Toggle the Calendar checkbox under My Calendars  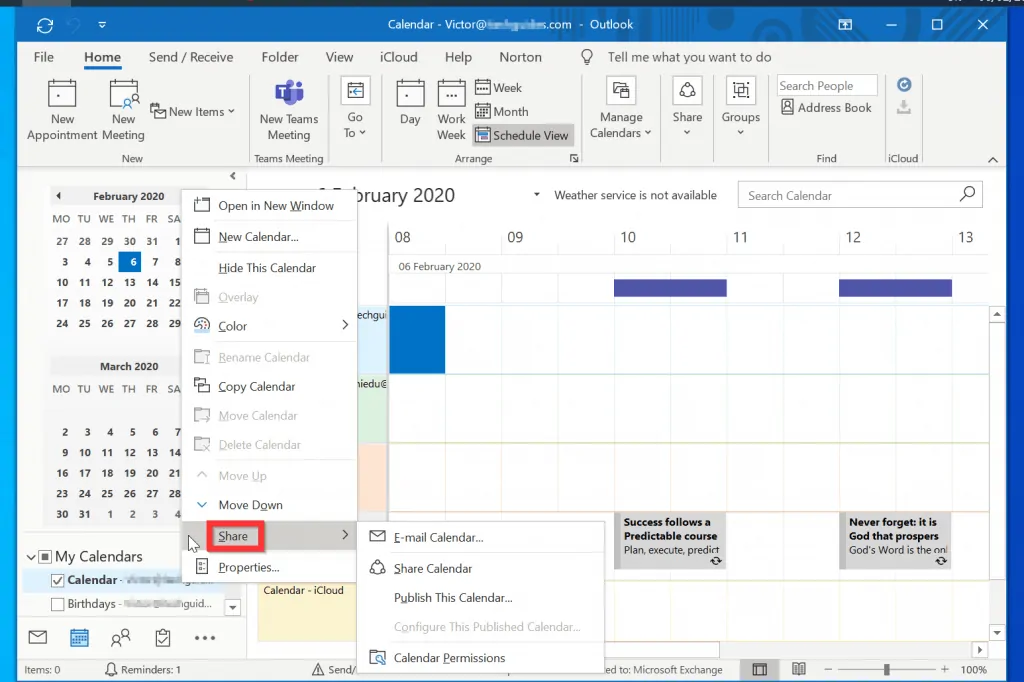click(x=57, y=580)
